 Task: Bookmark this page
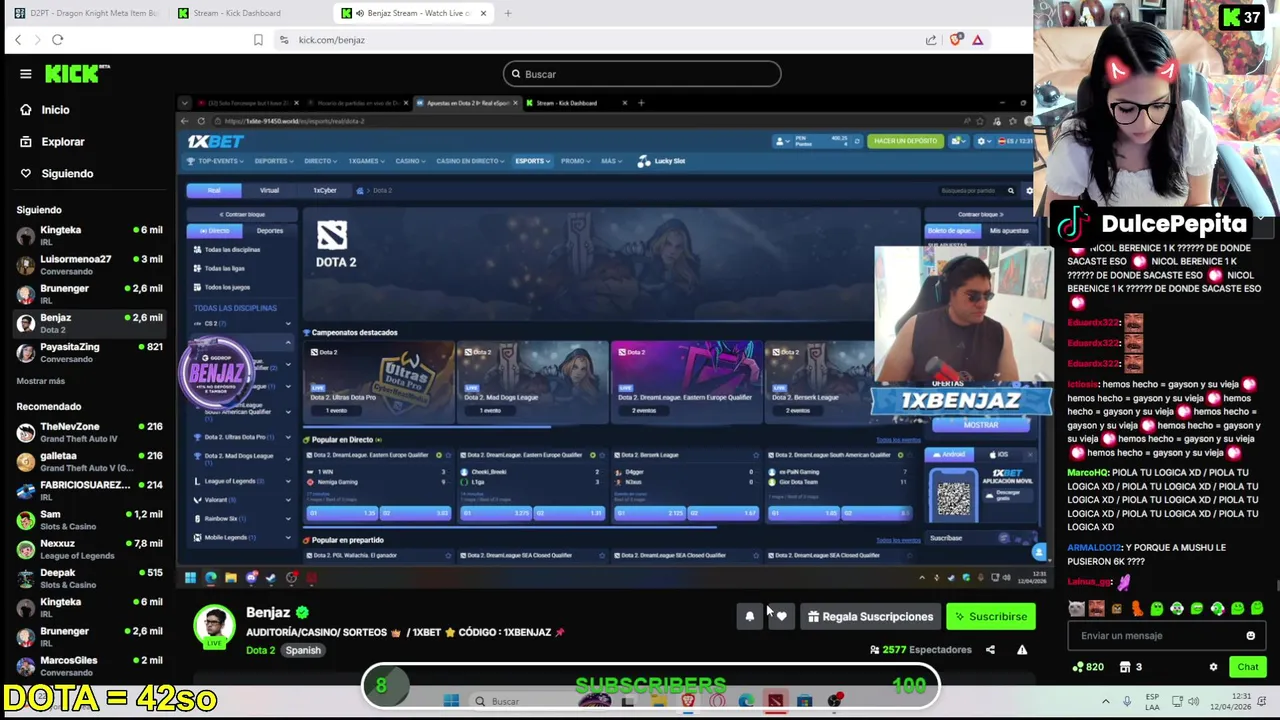point(258,40)
